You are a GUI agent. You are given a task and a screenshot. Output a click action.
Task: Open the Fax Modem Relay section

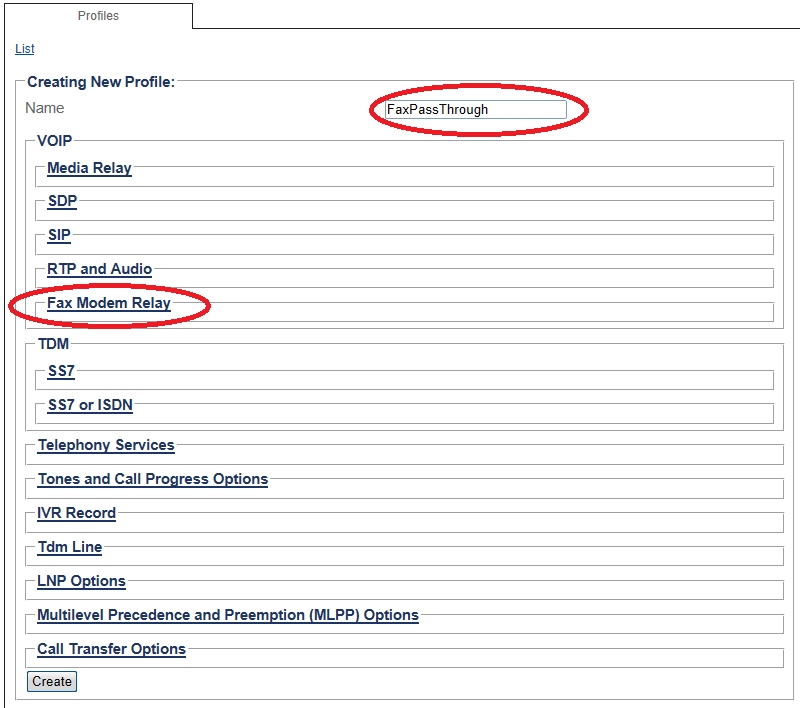tap(109, 303)
